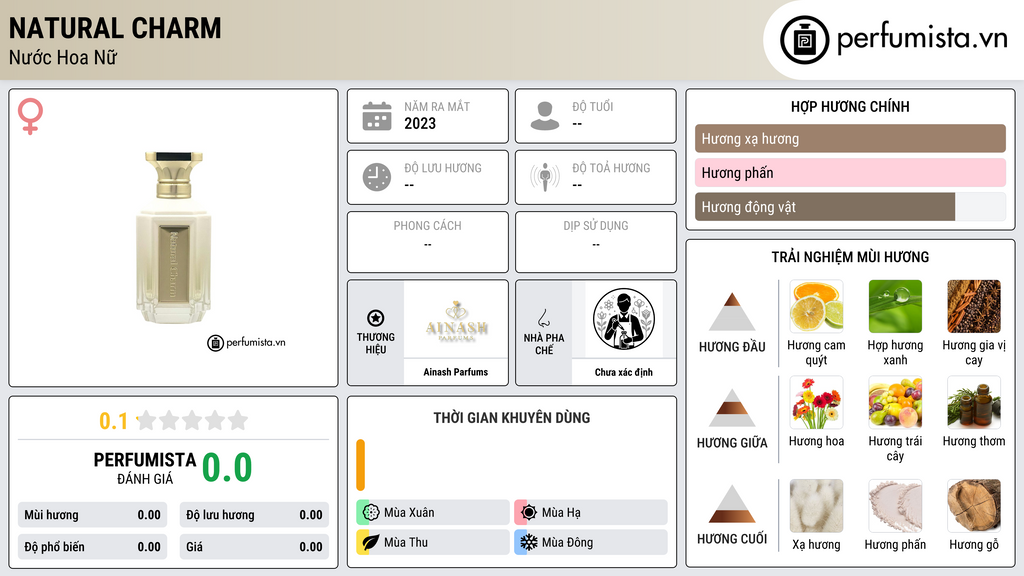Click the Giá 0.00 score row

tap(254, 547)
